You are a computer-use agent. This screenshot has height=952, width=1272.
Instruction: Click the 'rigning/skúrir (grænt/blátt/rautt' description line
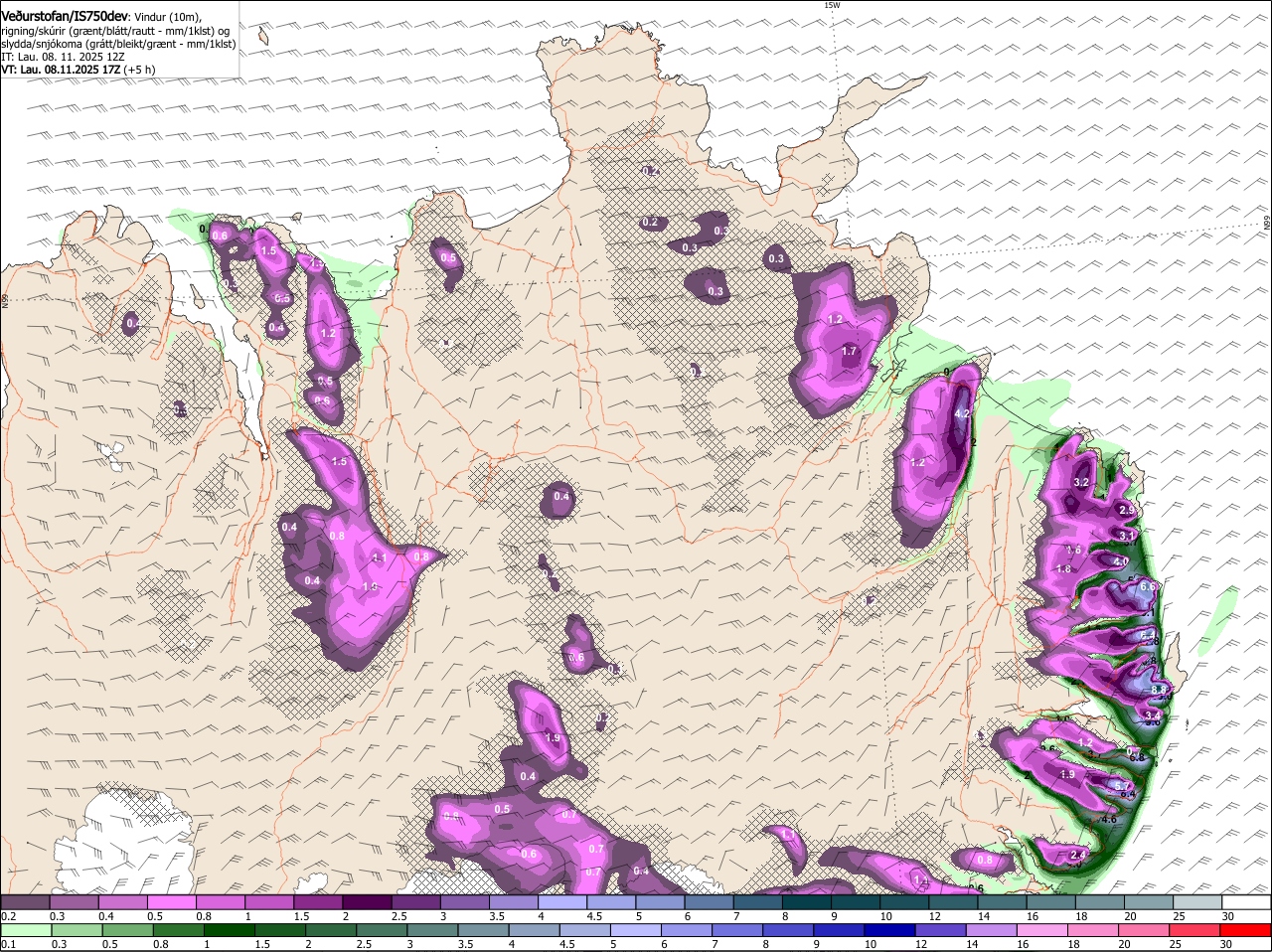tap(115, 31)
